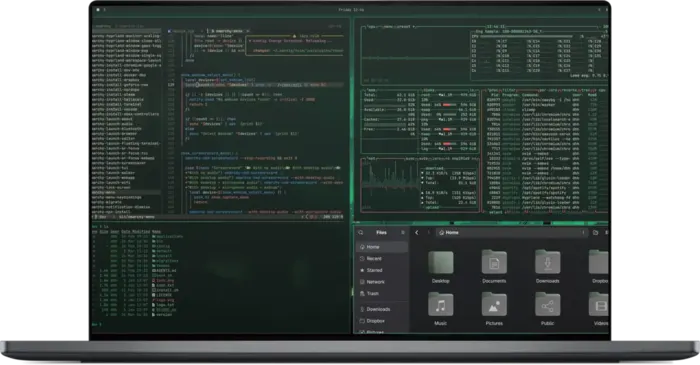Click AGENTS.md in the terminal listing
700x365 pixels.
pyautogui.click(x=165, y=270)
